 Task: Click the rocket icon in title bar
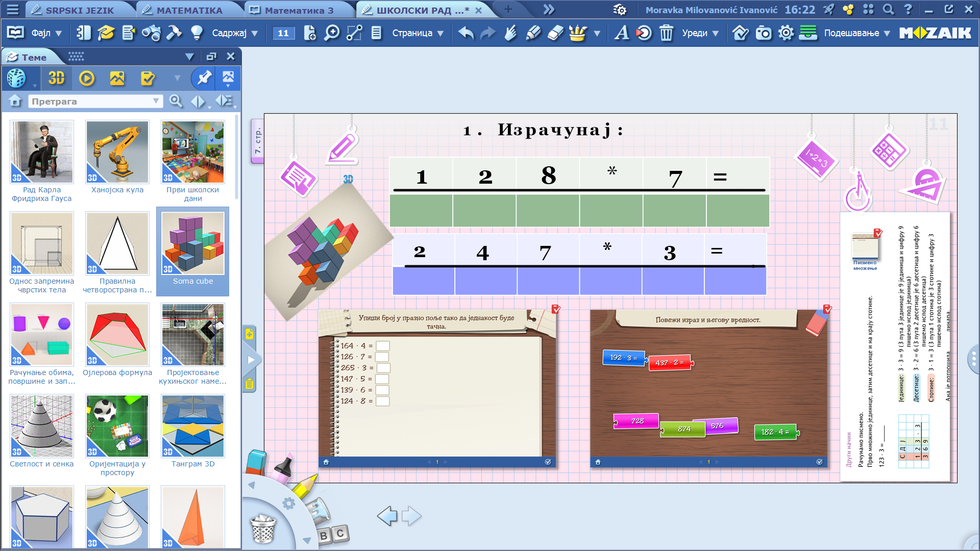click(828, 10)
